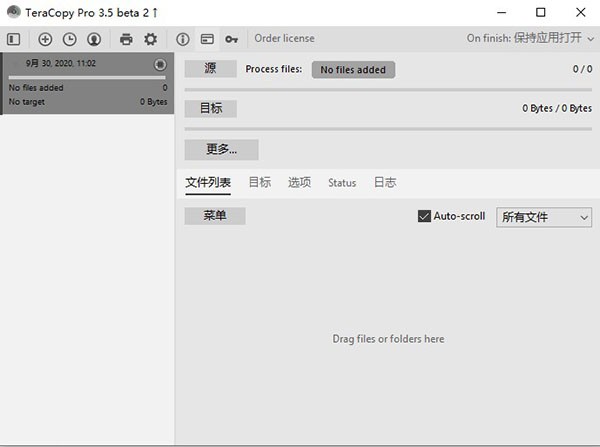Click the Order license link
The width and height of the screenshot is (600, 447).
[284, 39]
